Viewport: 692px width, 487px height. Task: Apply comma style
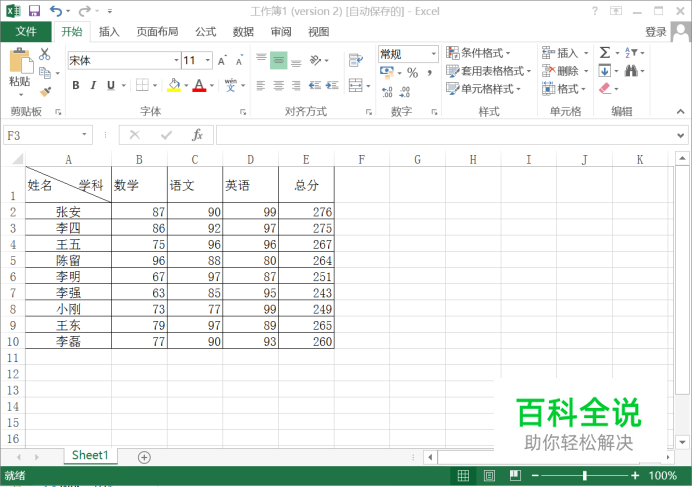[429, 72]
